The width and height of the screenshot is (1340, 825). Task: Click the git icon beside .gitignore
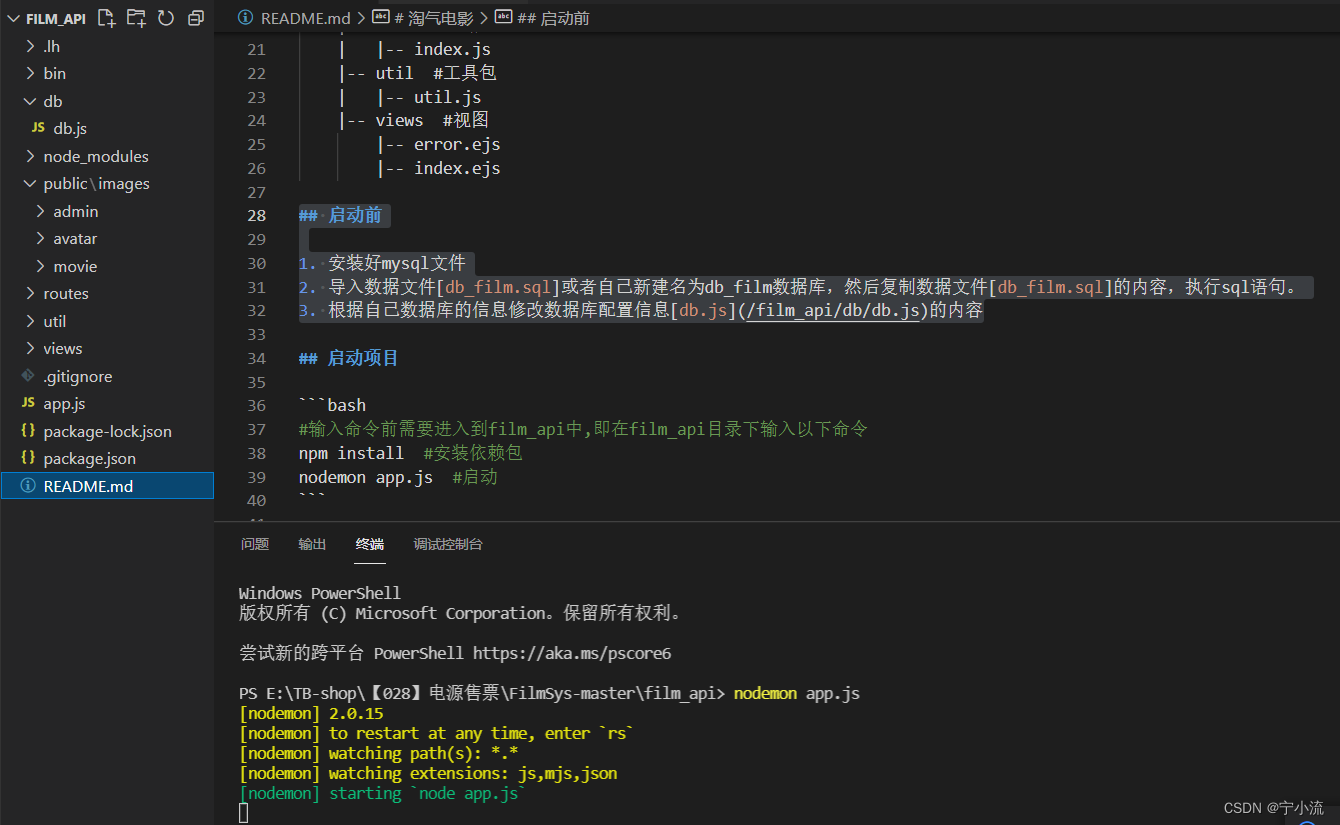click(x=28, y=376)
